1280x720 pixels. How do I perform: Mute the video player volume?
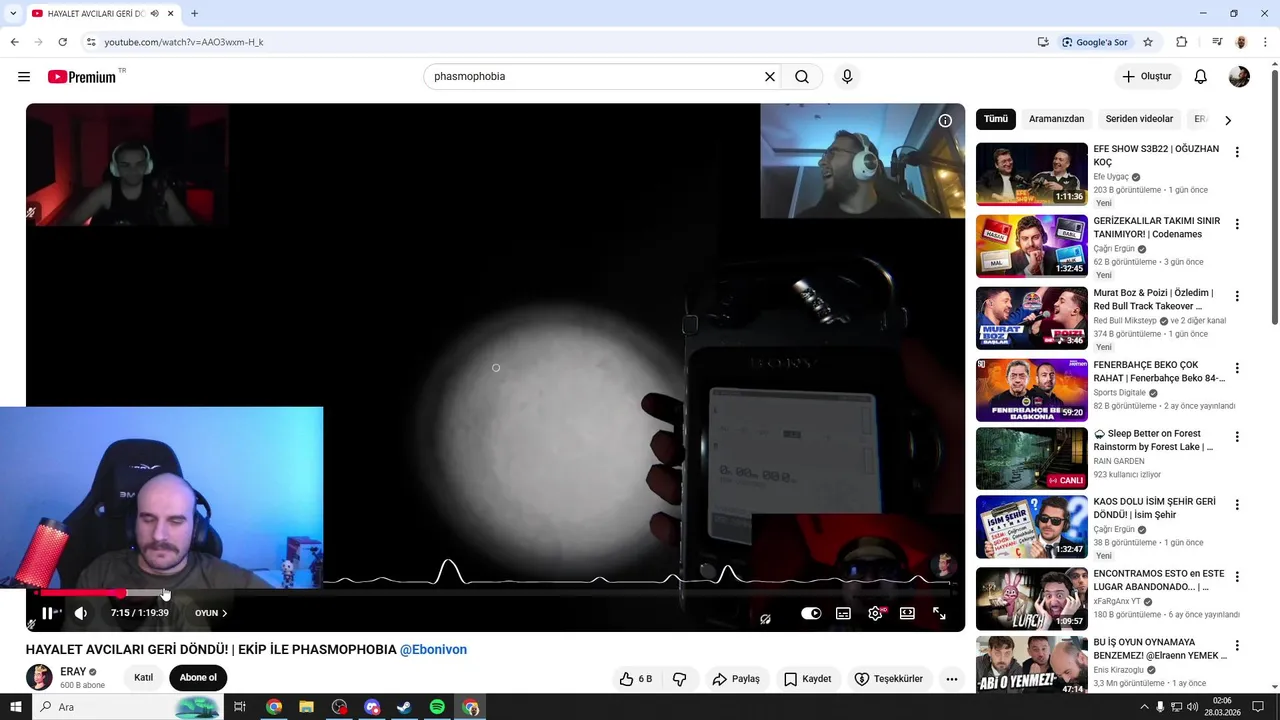81,613
